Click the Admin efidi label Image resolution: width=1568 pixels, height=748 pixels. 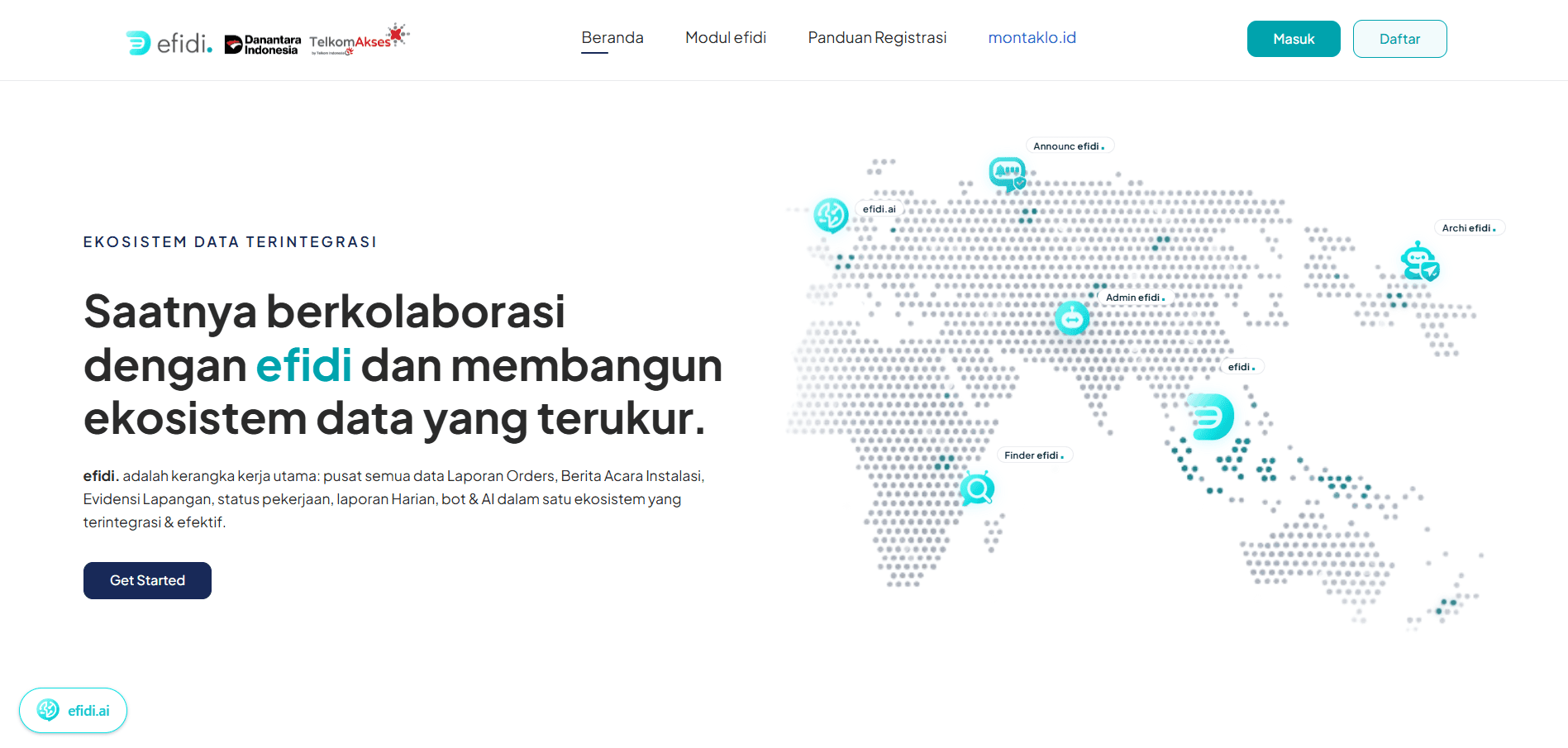point(1136,298)
